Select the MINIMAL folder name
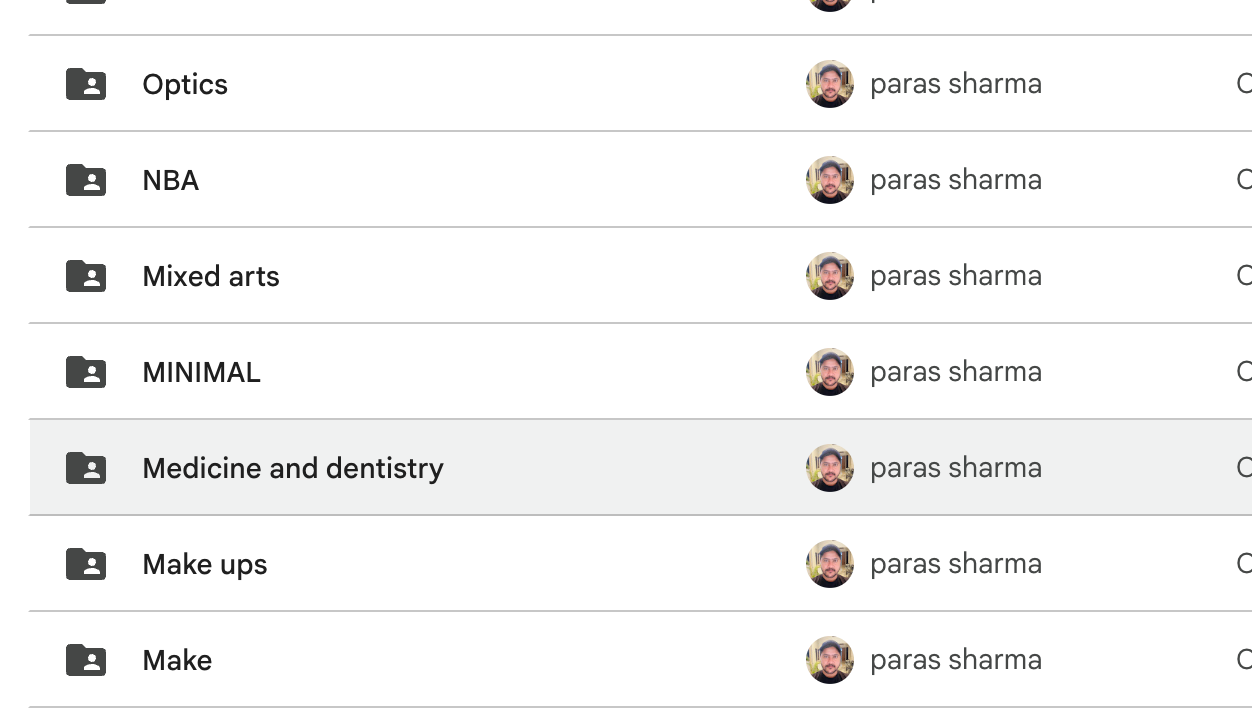This screenshot has width=1252, height=708. tap(202, 372)
